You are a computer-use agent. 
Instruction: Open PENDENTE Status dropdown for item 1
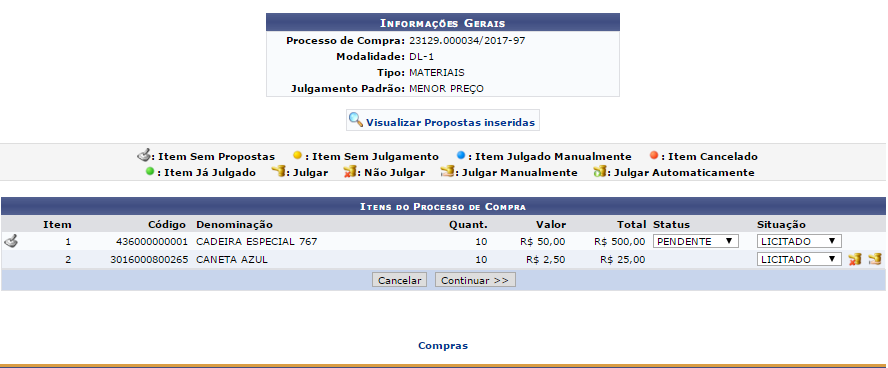[x=695, y=241]
